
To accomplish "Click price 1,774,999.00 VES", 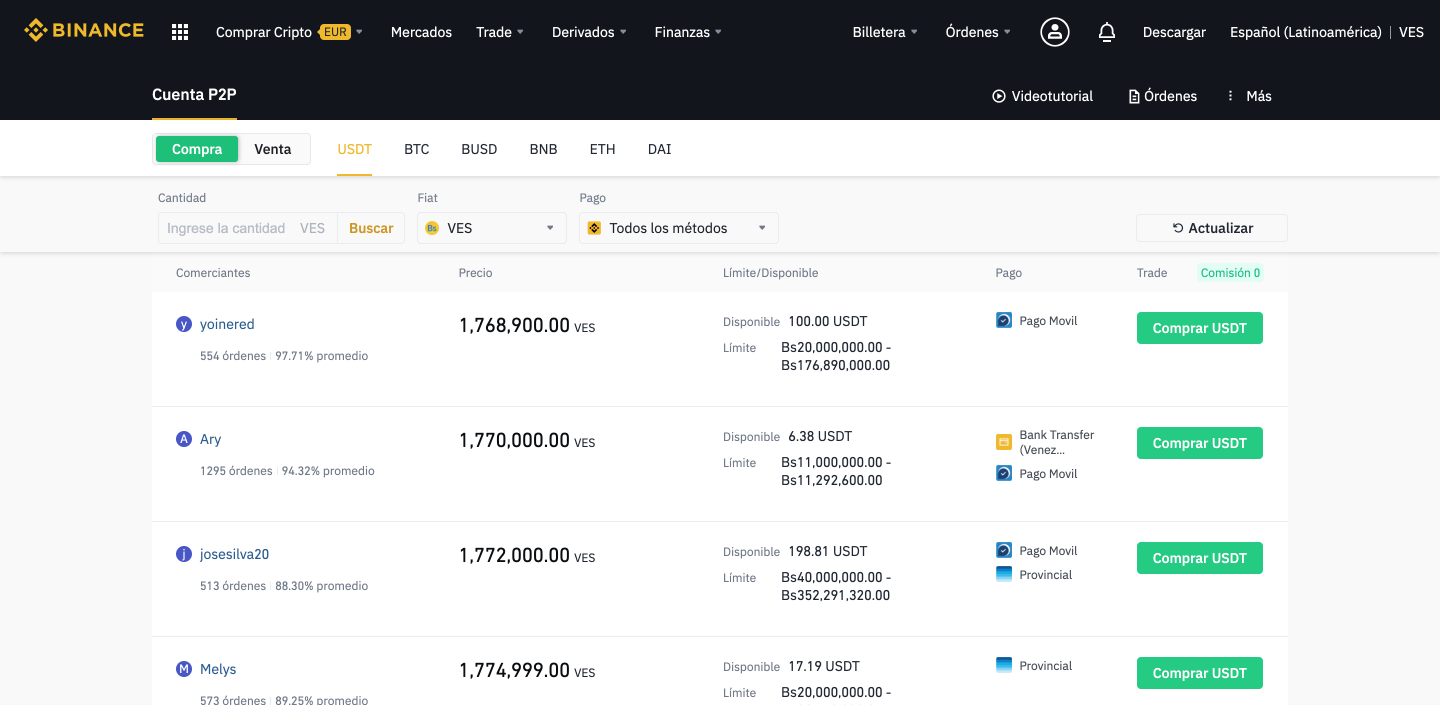I will [527, 671].
